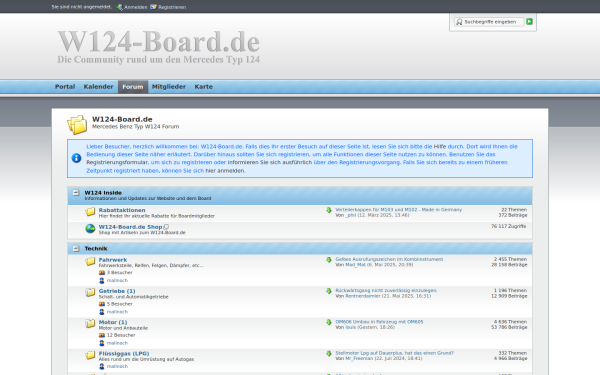The width and height of the screenshot is (600, 375).
Task: Click the 'hier anmelden' link
Action: pyautogui.click(x=225, y=171)
